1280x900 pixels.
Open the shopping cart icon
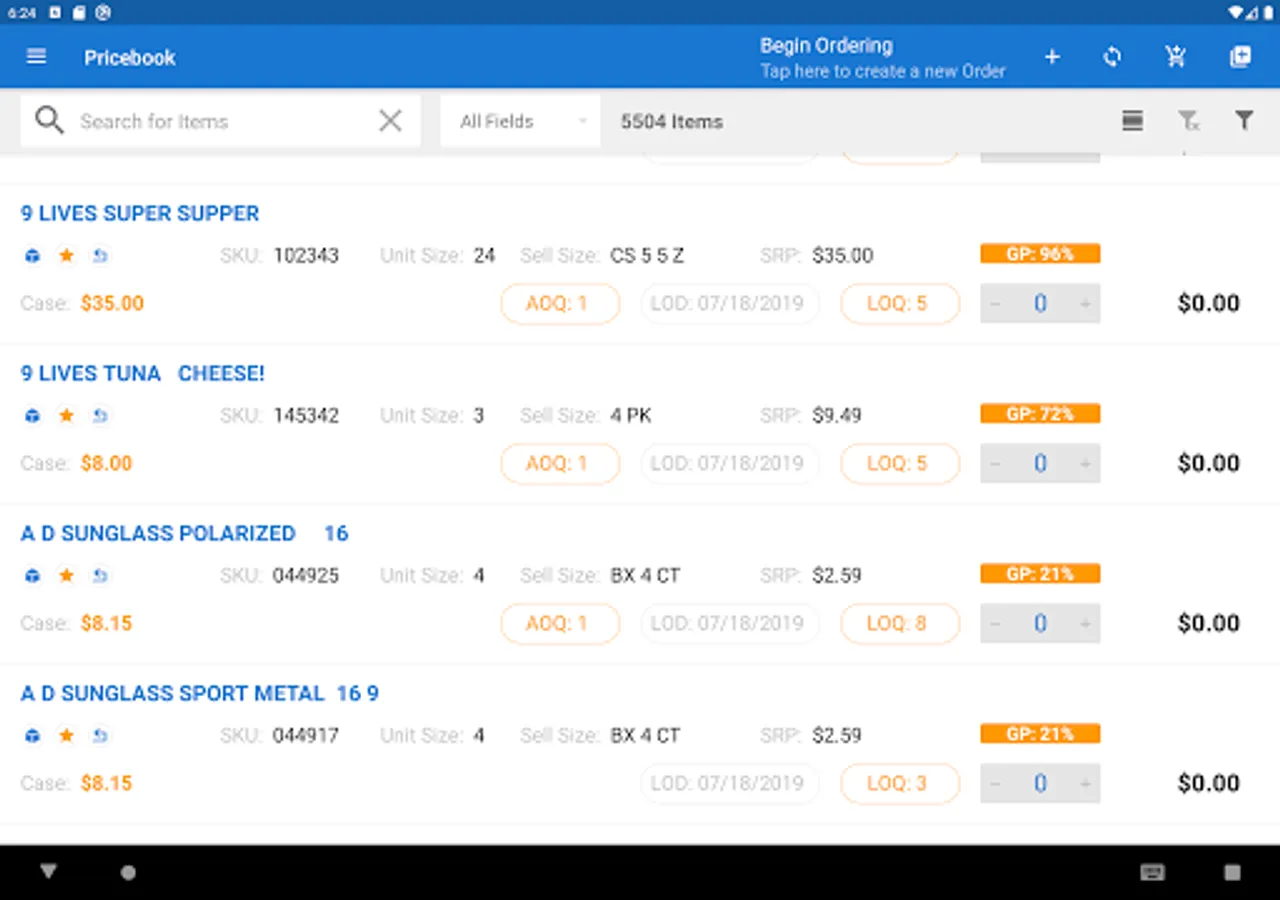tap(1176, 57)
